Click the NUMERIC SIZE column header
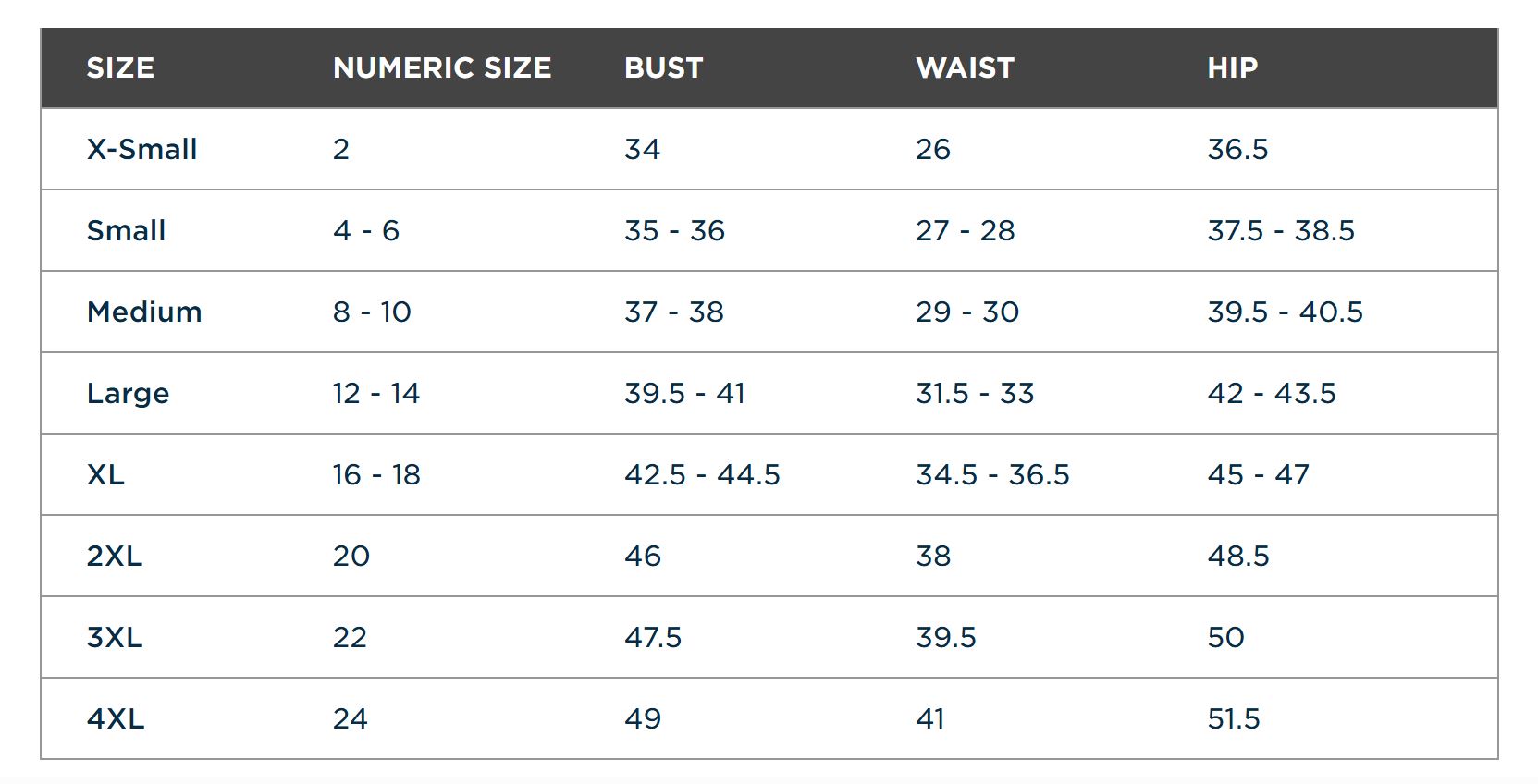 click(442, 68)
